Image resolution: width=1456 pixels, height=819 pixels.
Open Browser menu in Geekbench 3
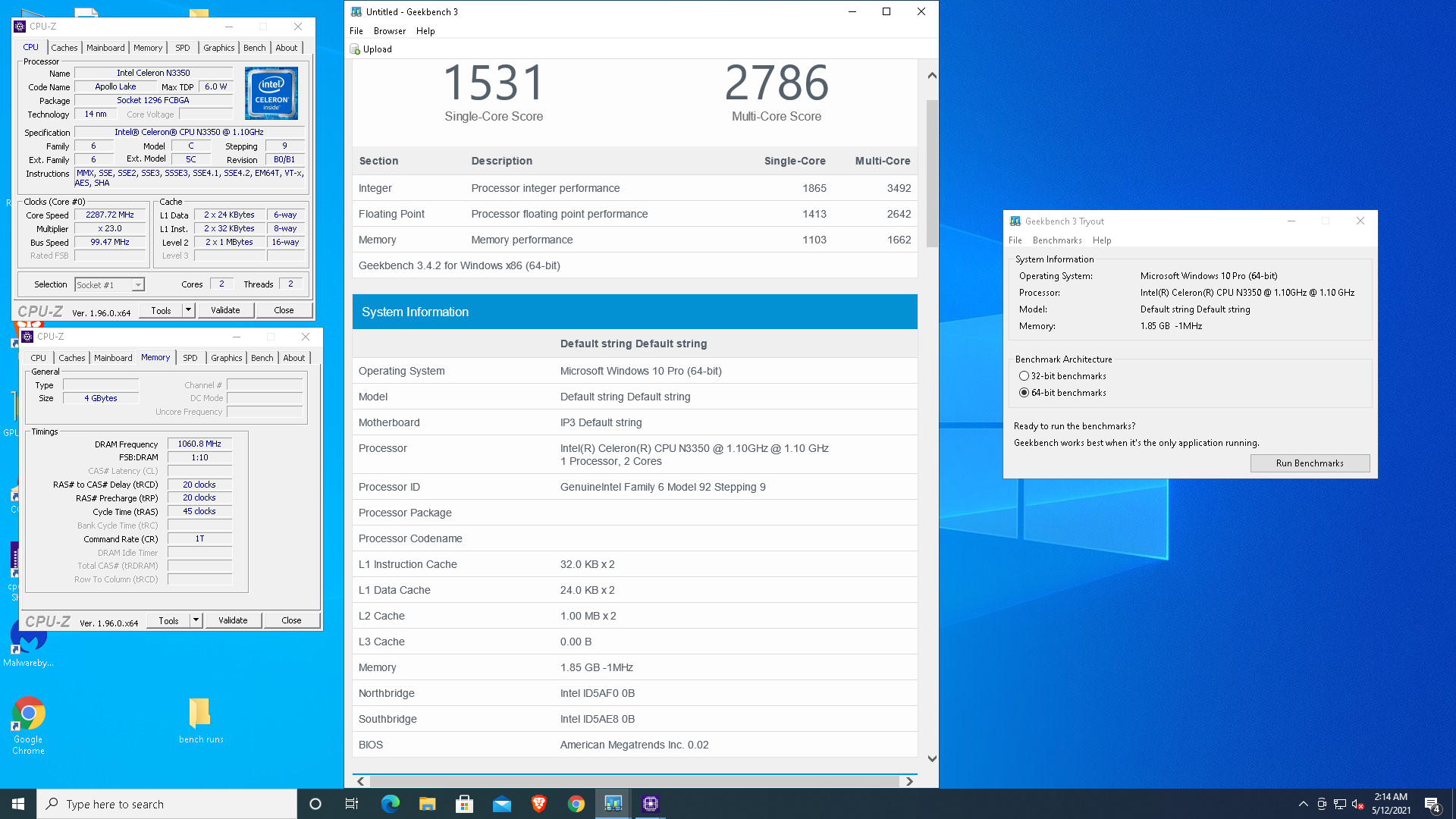[x=390, y=31]
